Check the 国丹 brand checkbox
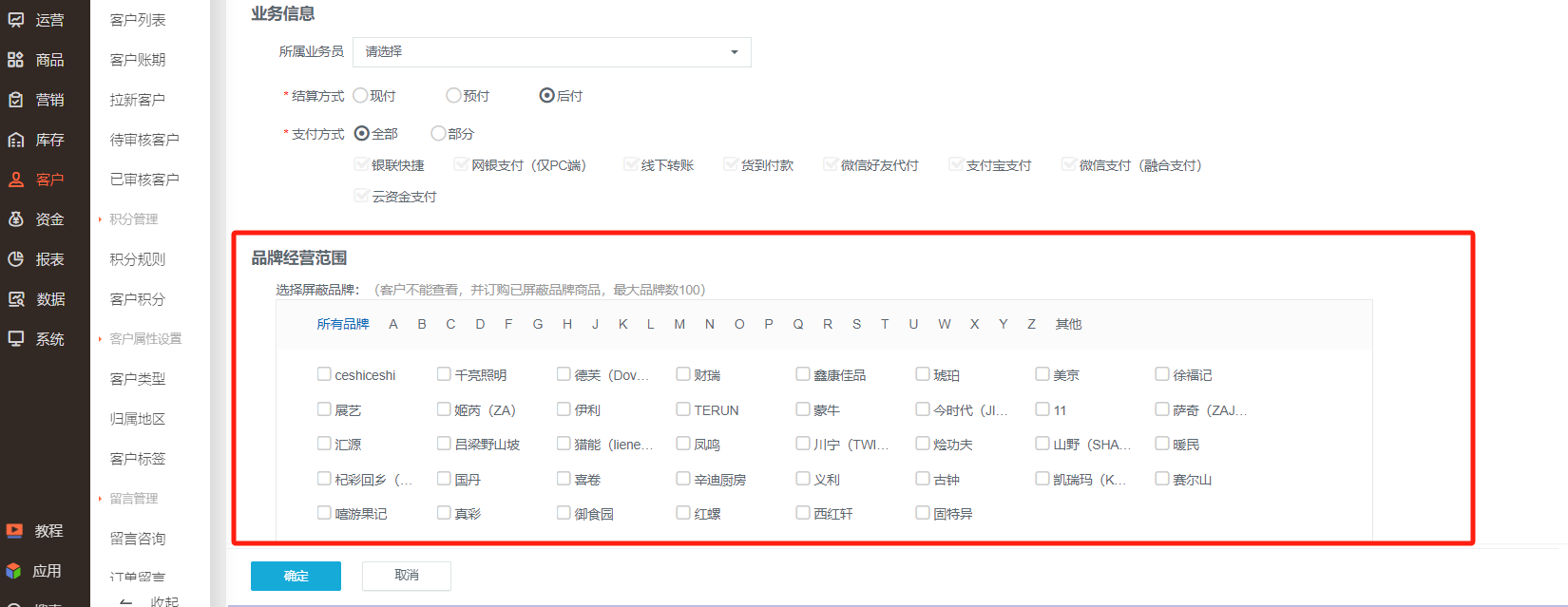The width and height of the screenshot is (1568, 607). pyautogui.click(x=444, y=479)
